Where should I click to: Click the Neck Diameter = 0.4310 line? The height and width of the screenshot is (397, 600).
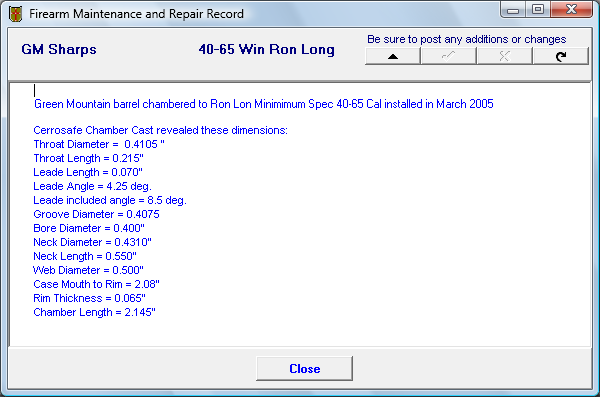point(92,242)
